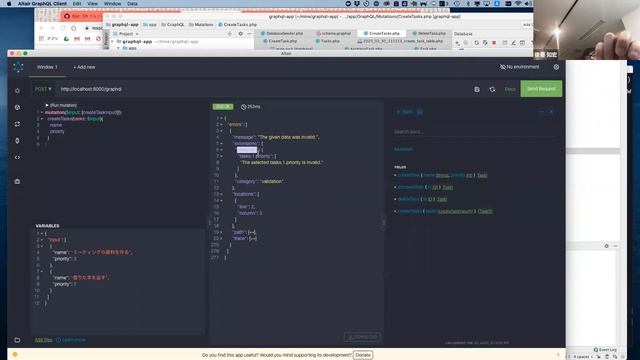Open the Window menu in the menu bar

[112, 4]
